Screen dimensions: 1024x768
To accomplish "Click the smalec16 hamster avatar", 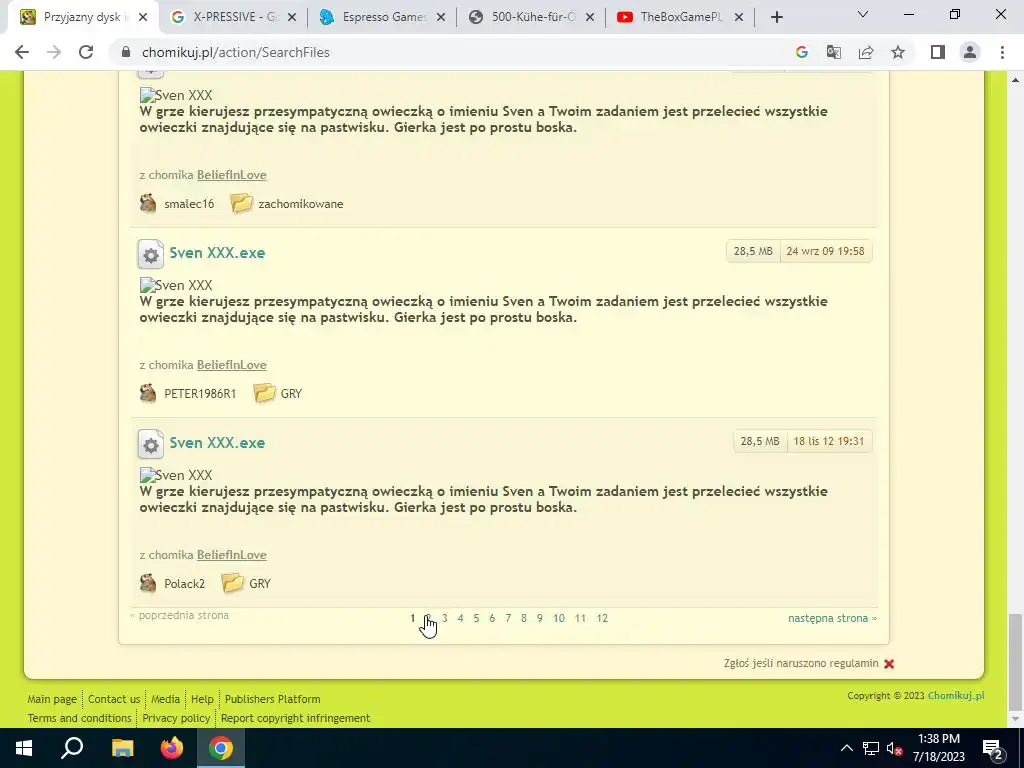I will pos(148,203).
